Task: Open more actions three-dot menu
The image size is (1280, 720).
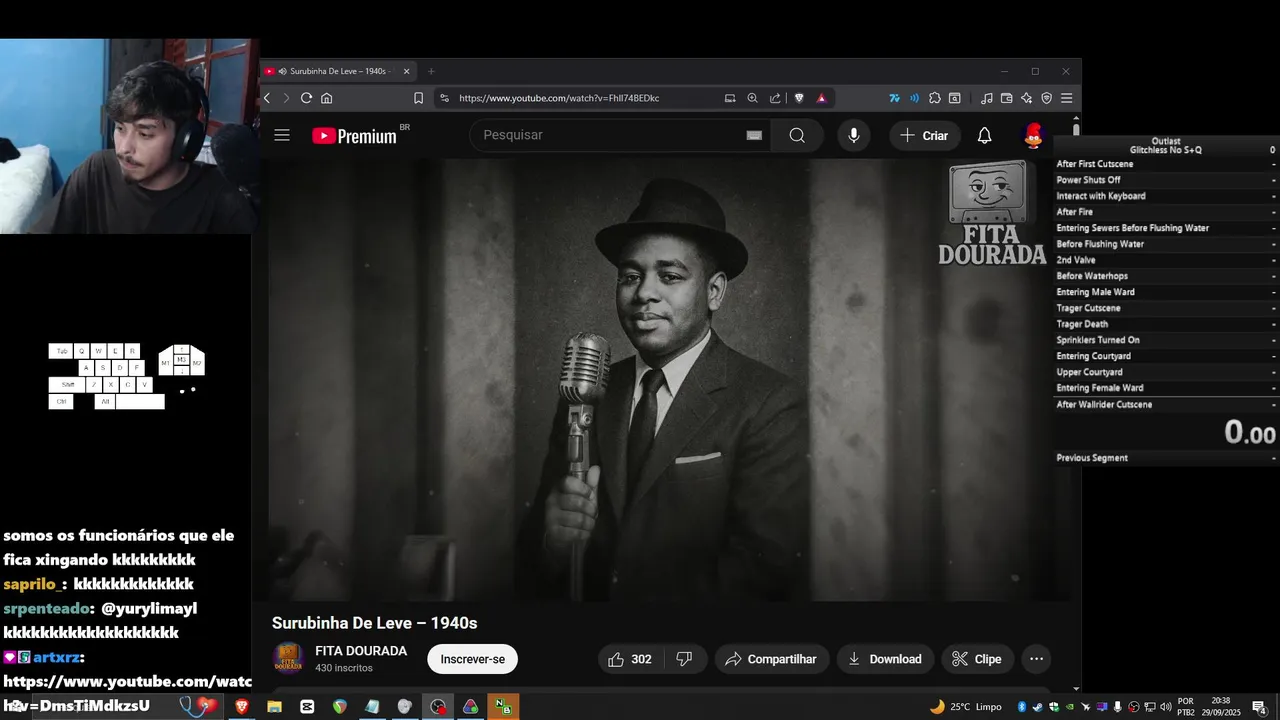Action: pyautogui.click(x=1036, y=659)
